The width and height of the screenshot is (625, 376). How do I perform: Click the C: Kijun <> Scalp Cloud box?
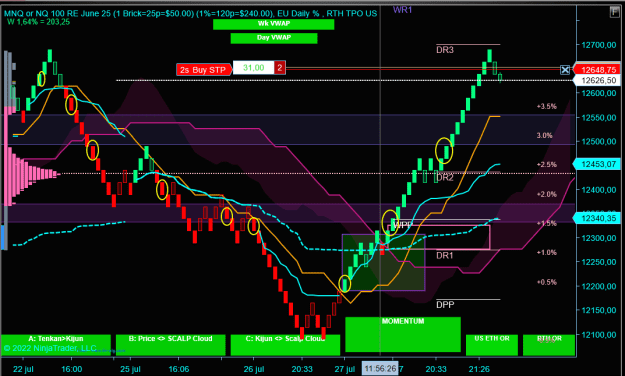(285, 345)
